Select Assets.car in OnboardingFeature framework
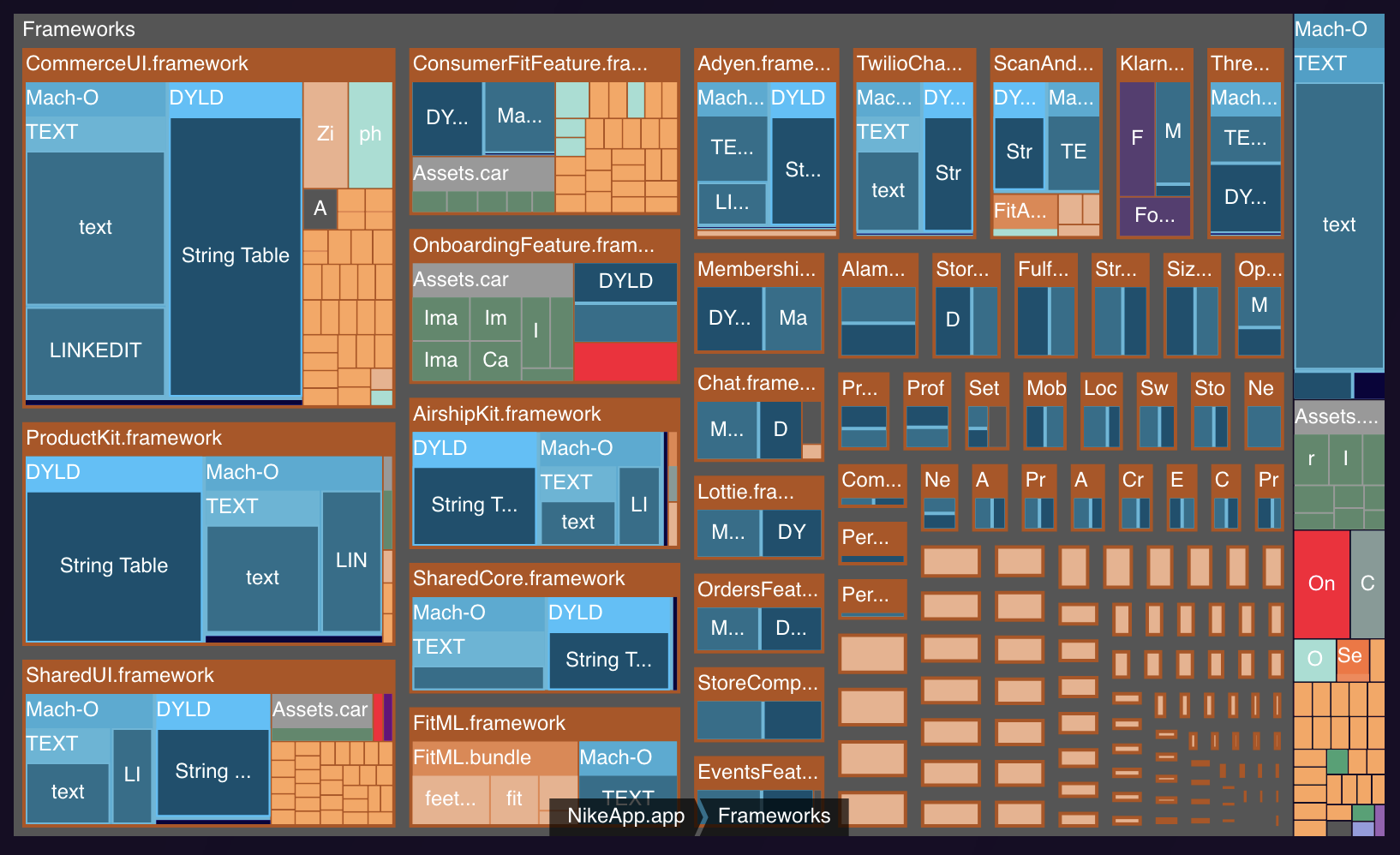1400x855 pixels. click(x=493, y=279)
